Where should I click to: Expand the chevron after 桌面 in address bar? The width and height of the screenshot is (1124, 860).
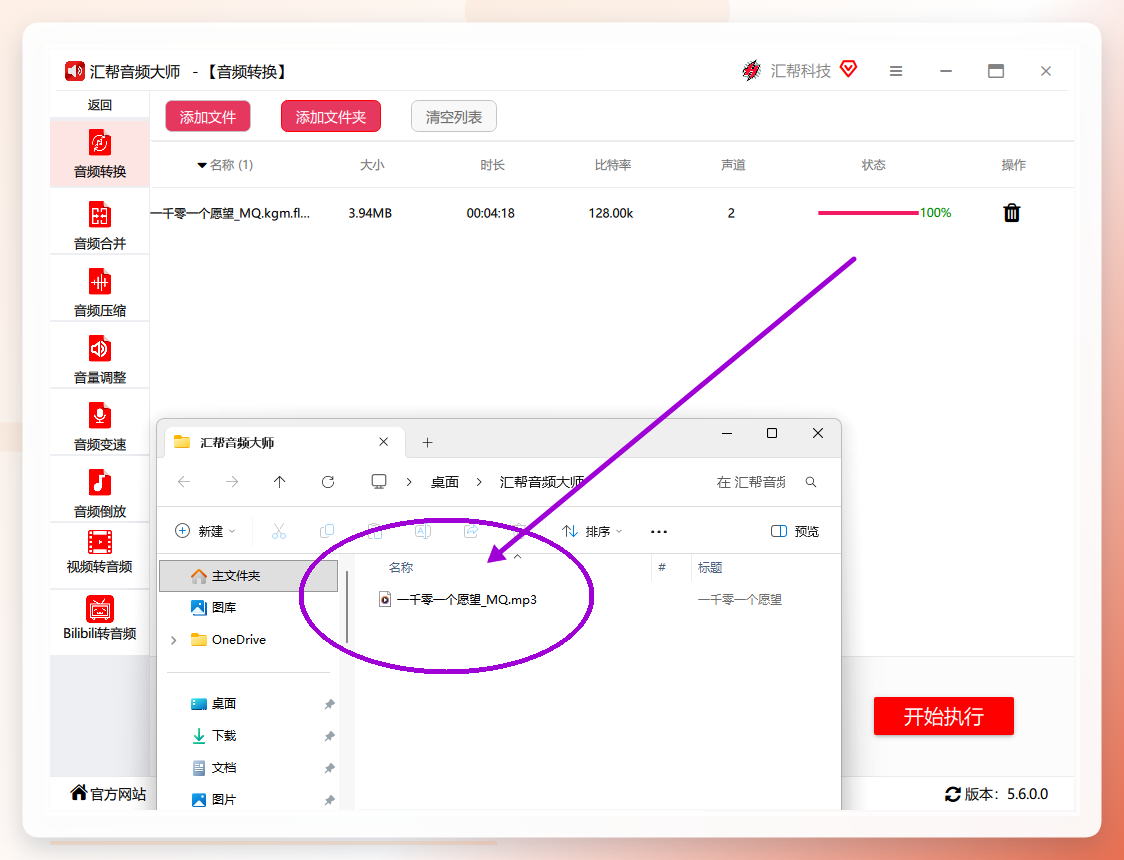(x=479, y=482)
